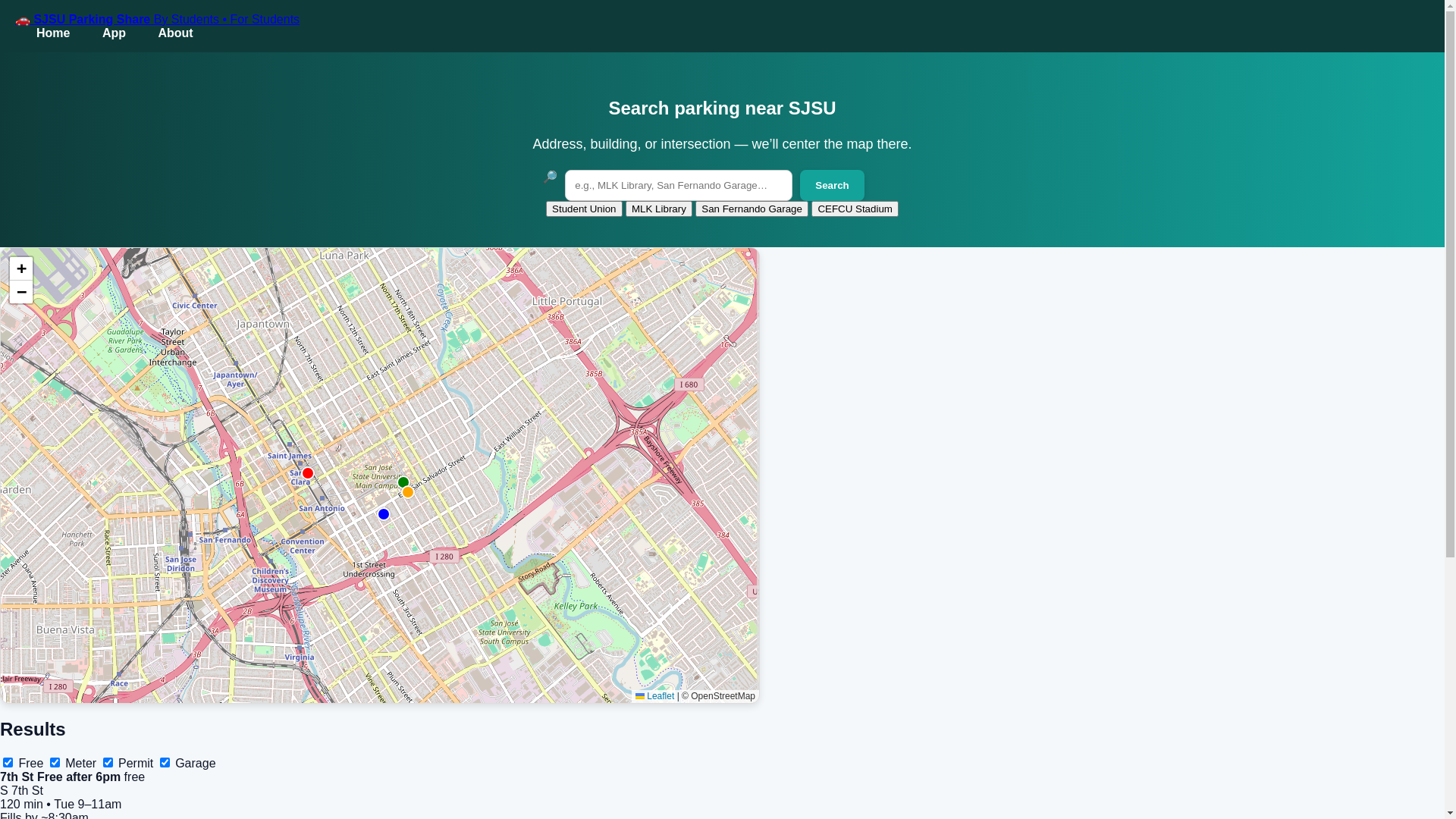Select the MLK Library quick search
The height and width of the screenshot is (819, 1456).
point(659,209)
